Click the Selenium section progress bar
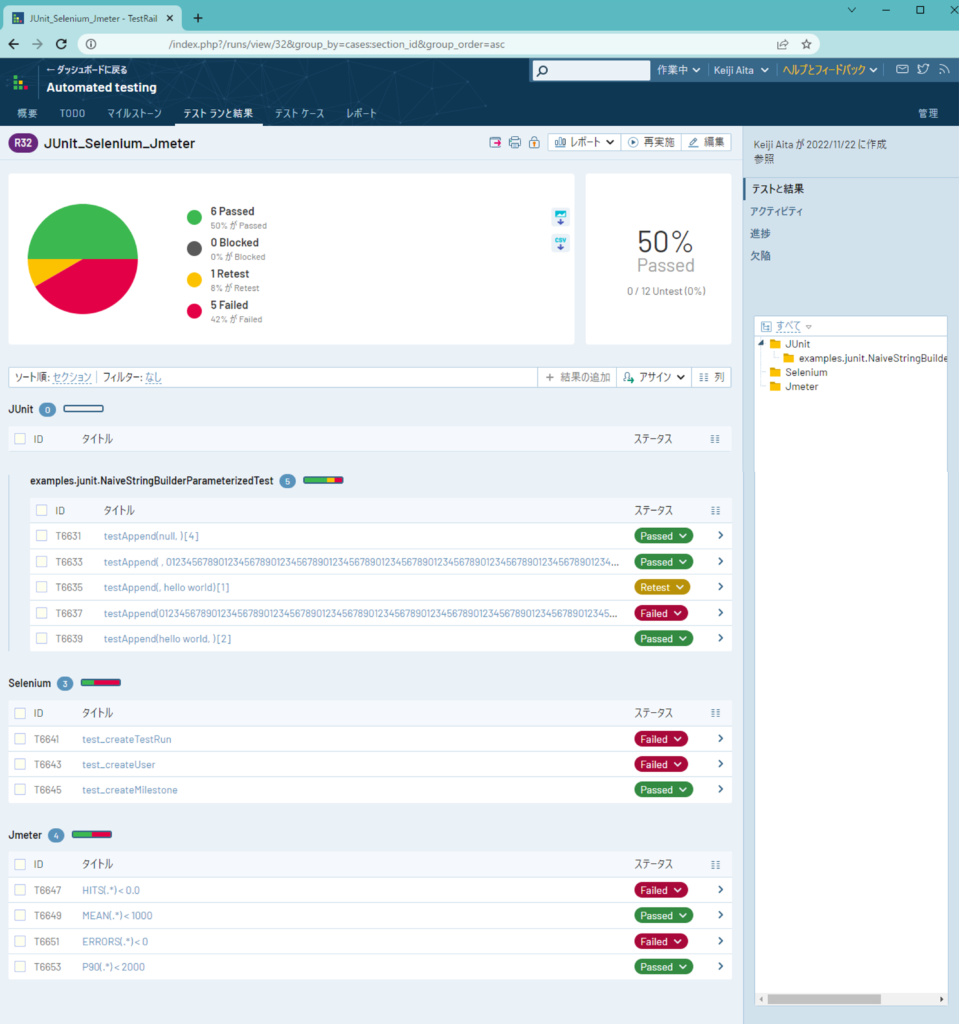The height and width of the screenshot is (1024, 959). [x=100, y=683]
